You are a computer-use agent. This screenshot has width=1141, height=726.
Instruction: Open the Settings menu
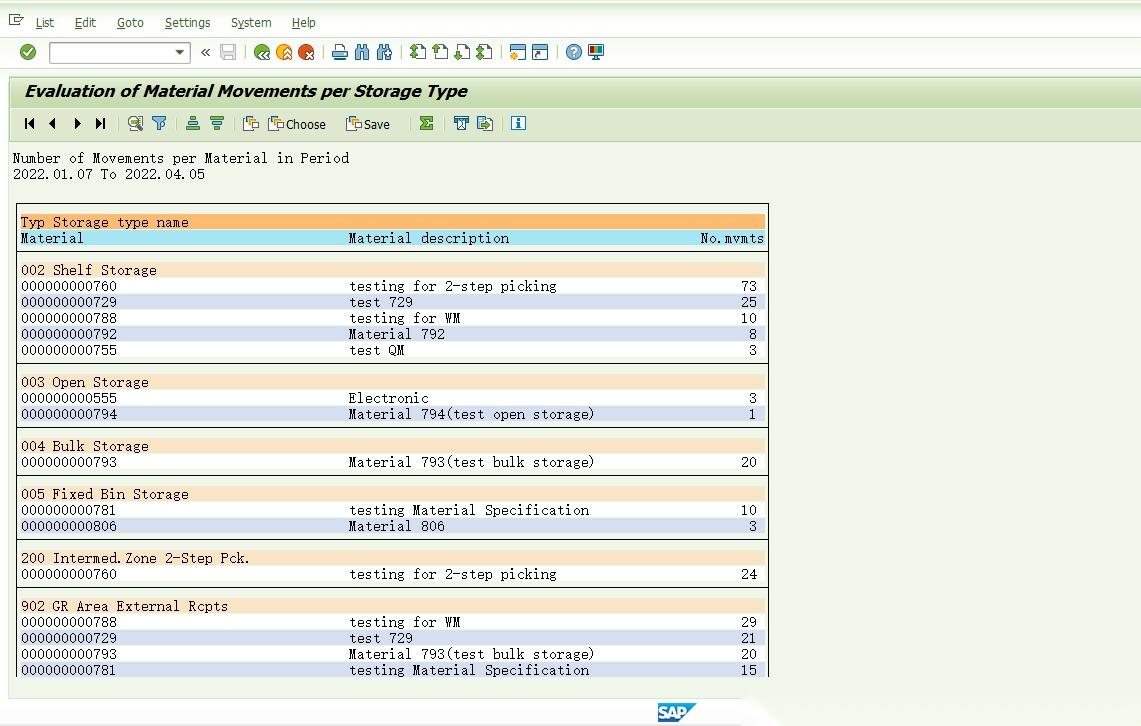point(187,23)
